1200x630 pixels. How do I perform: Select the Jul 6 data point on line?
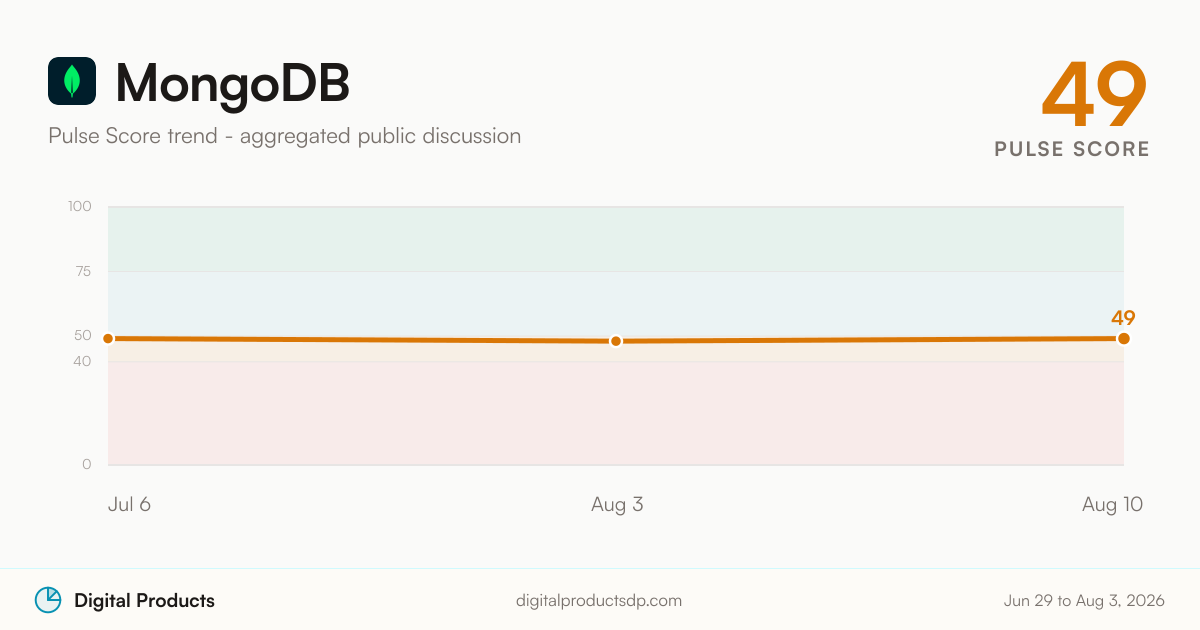pos(108,339)
